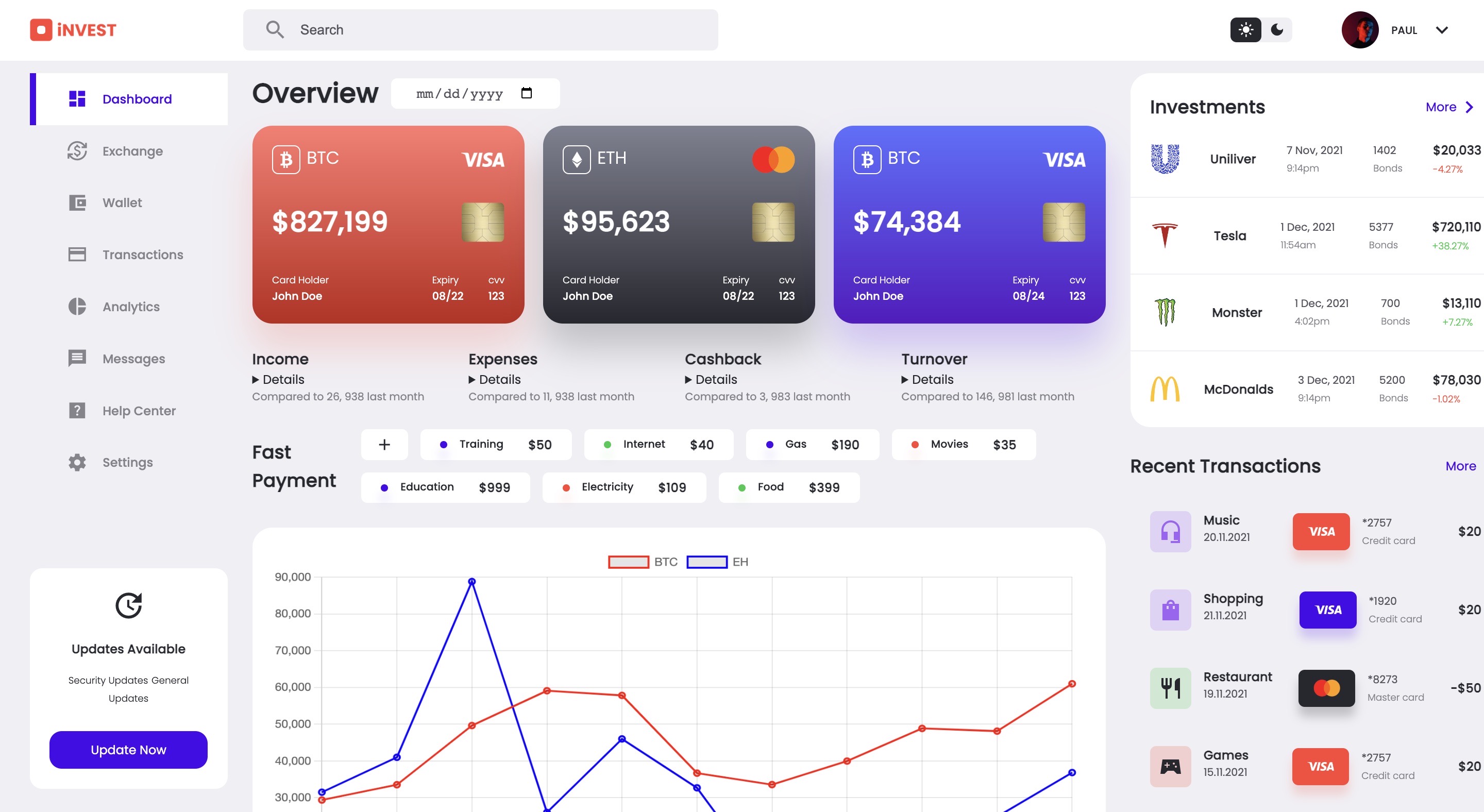1484x812 pixels.
Task: Click Tesla's +38.27% change value
Action: pyautogui.click(x=1450, y=246)
